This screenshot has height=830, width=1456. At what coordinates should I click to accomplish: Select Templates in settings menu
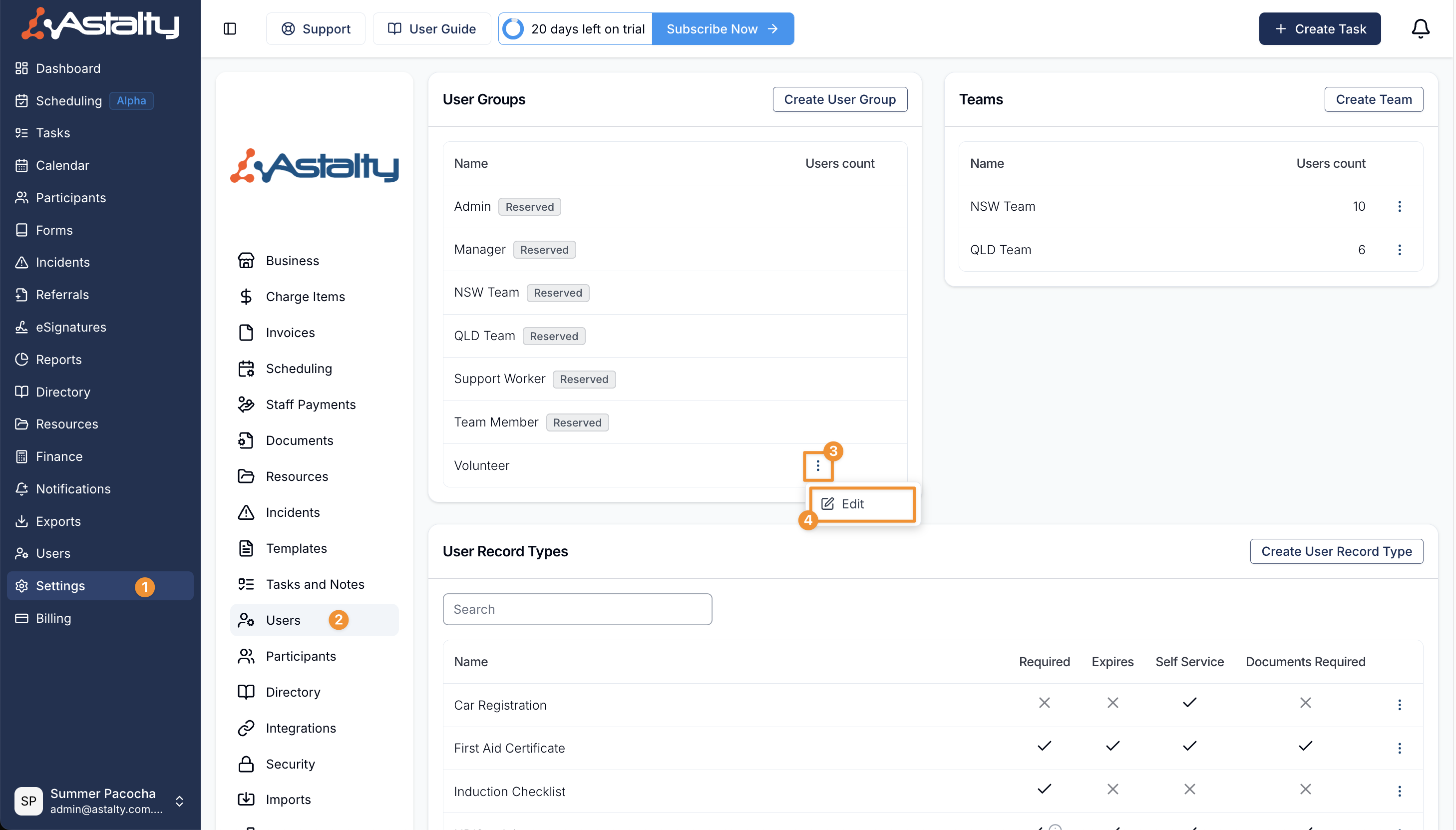[x=296, y=548]
